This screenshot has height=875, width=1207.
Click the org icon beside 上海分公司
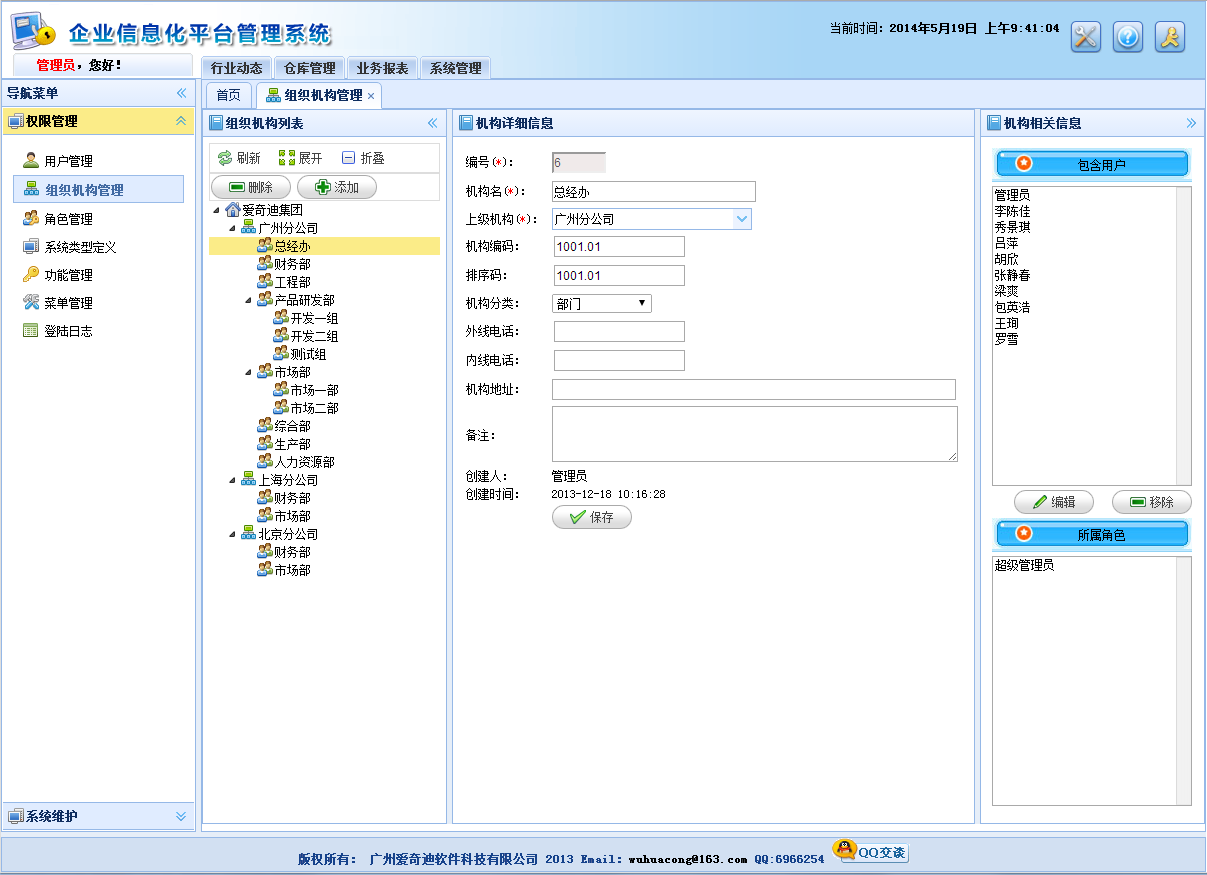coord(248,480)
